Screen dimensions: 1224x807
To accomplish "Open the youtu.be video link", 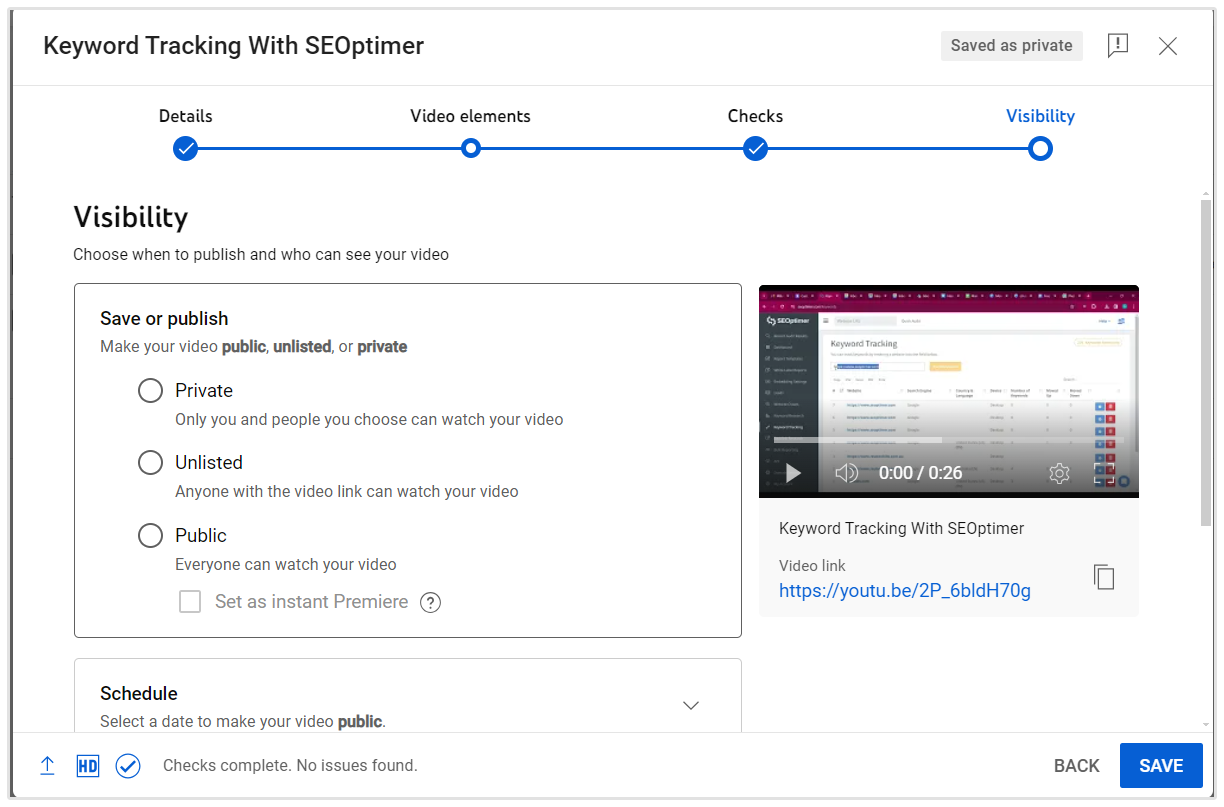I will click(x=904, y=591).
